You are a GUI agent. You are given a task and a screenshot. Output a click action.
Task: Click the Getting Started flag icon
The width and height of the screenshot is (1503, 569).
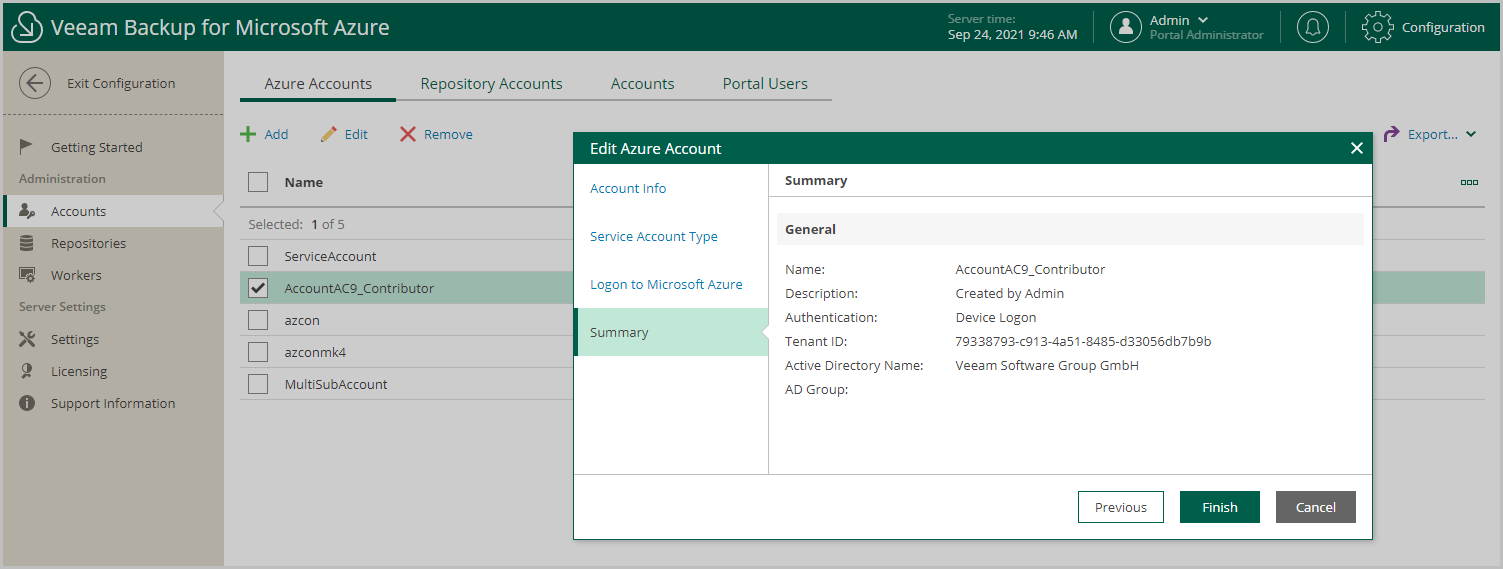point(27,147)
